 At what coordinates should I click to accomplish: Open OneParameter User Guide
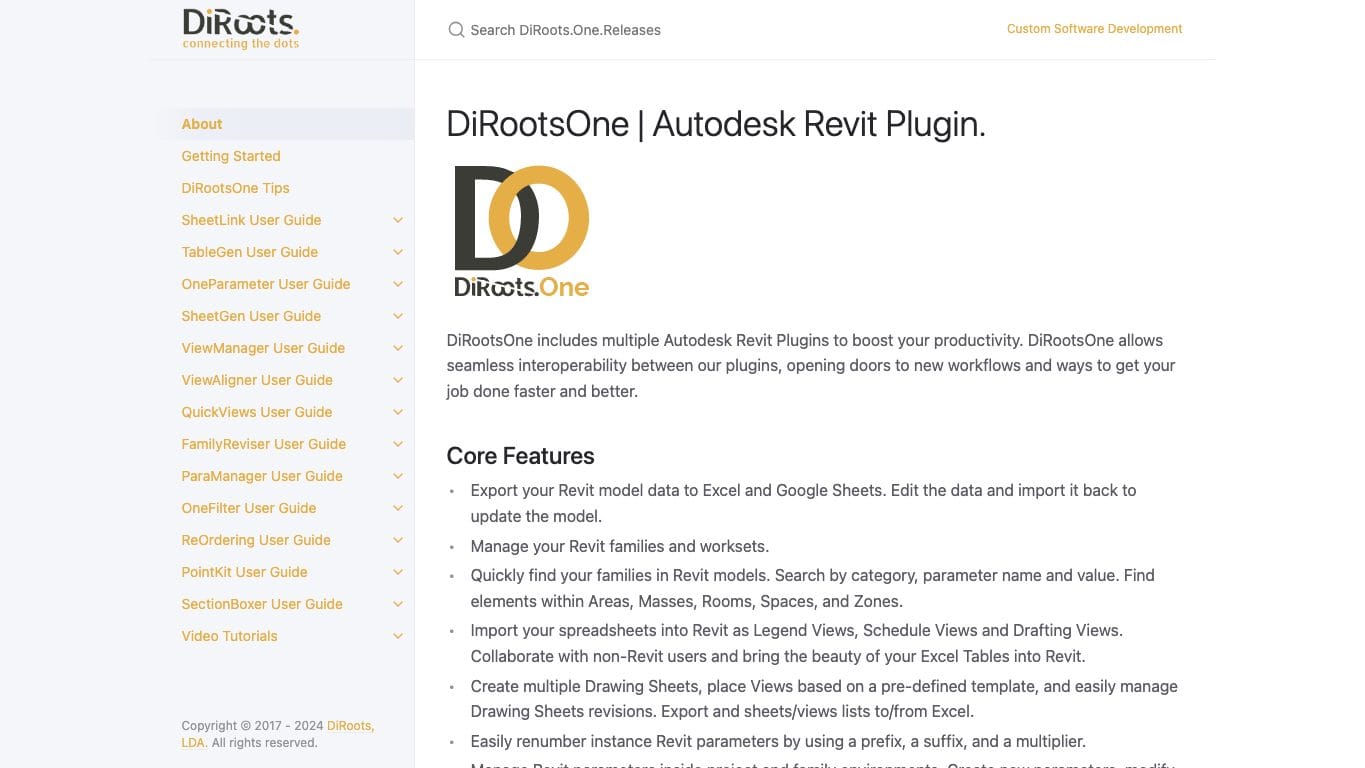266,284
